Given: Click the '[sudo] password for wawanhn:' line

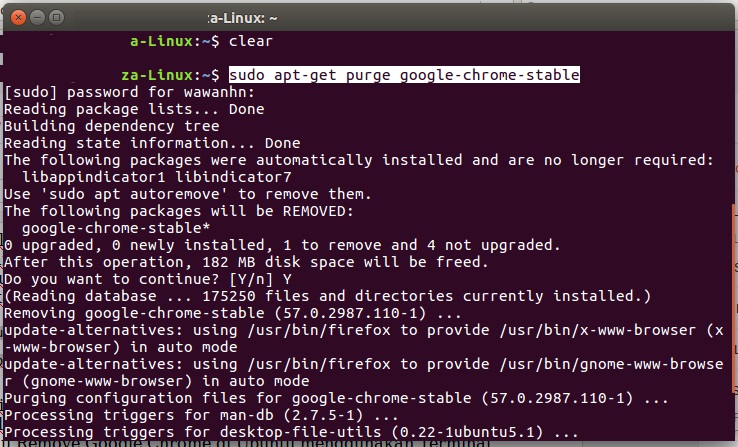Looking at the screenshot, I should (129, 92).
